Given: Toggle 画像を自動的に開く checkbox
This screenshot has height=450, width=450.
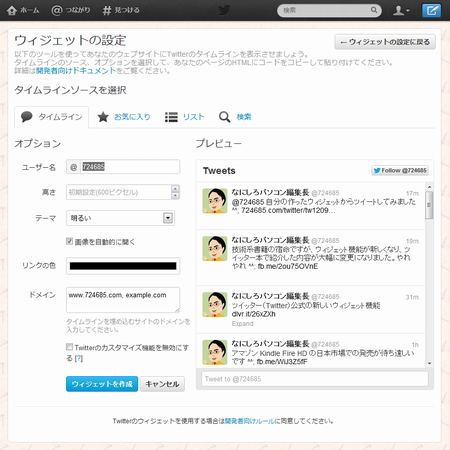Looking at the screenshot, I should tap(69, 241).
